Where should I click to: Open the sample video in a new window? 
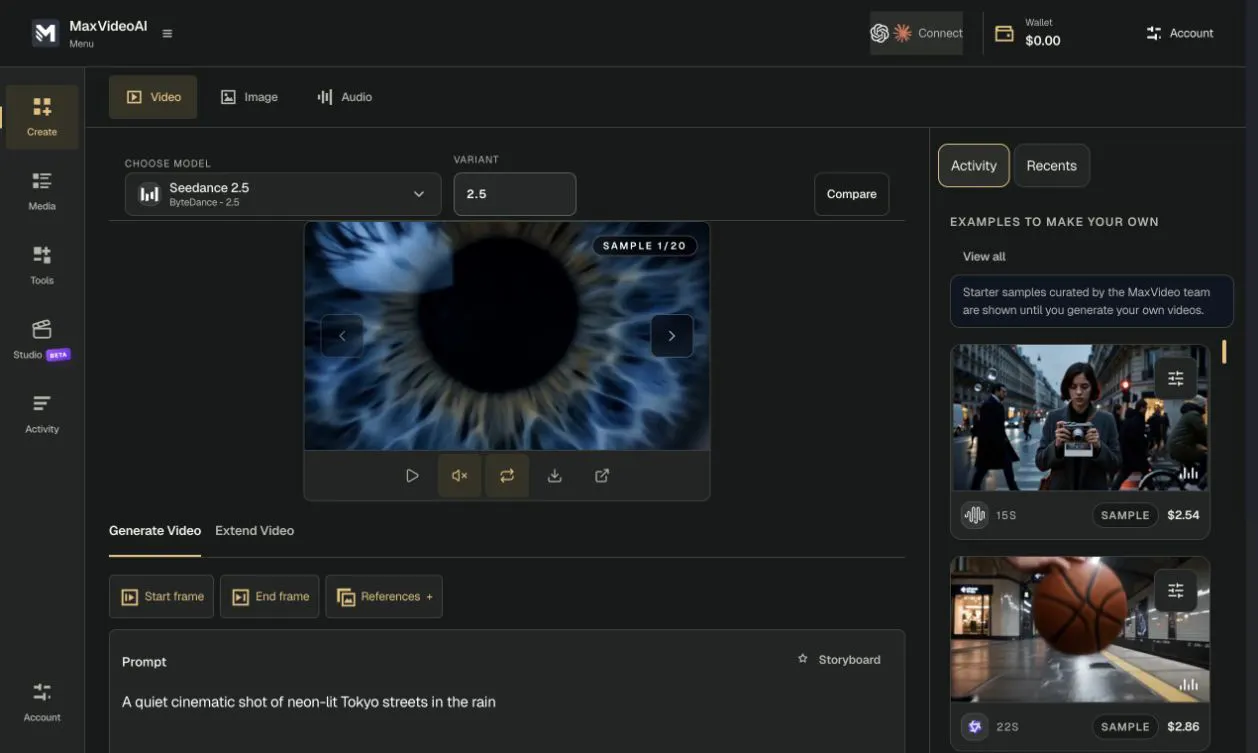[602, 476]
